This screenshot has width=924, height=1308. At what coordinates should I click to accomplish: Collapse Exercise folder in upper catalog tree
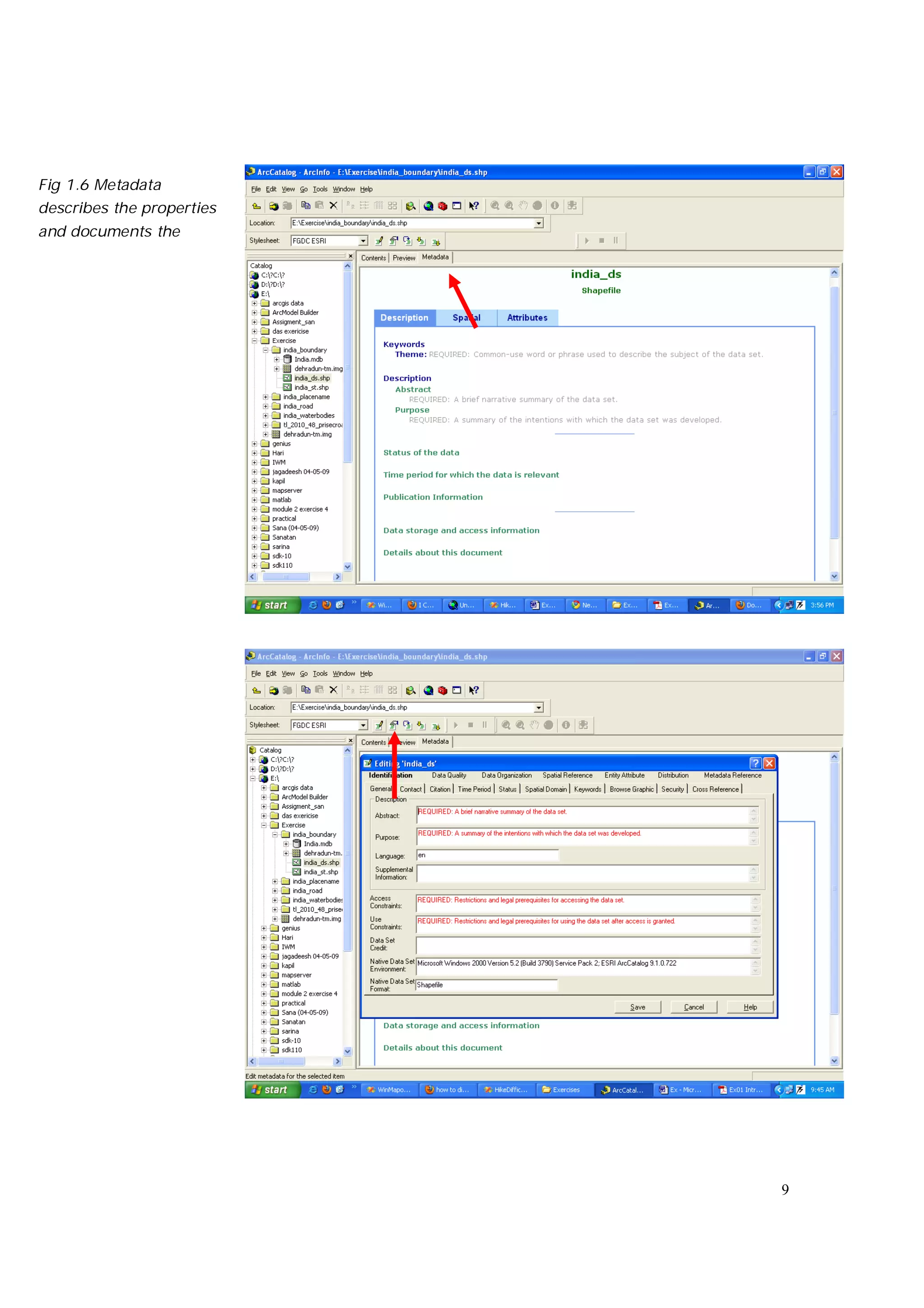click(x=254, y=341)
